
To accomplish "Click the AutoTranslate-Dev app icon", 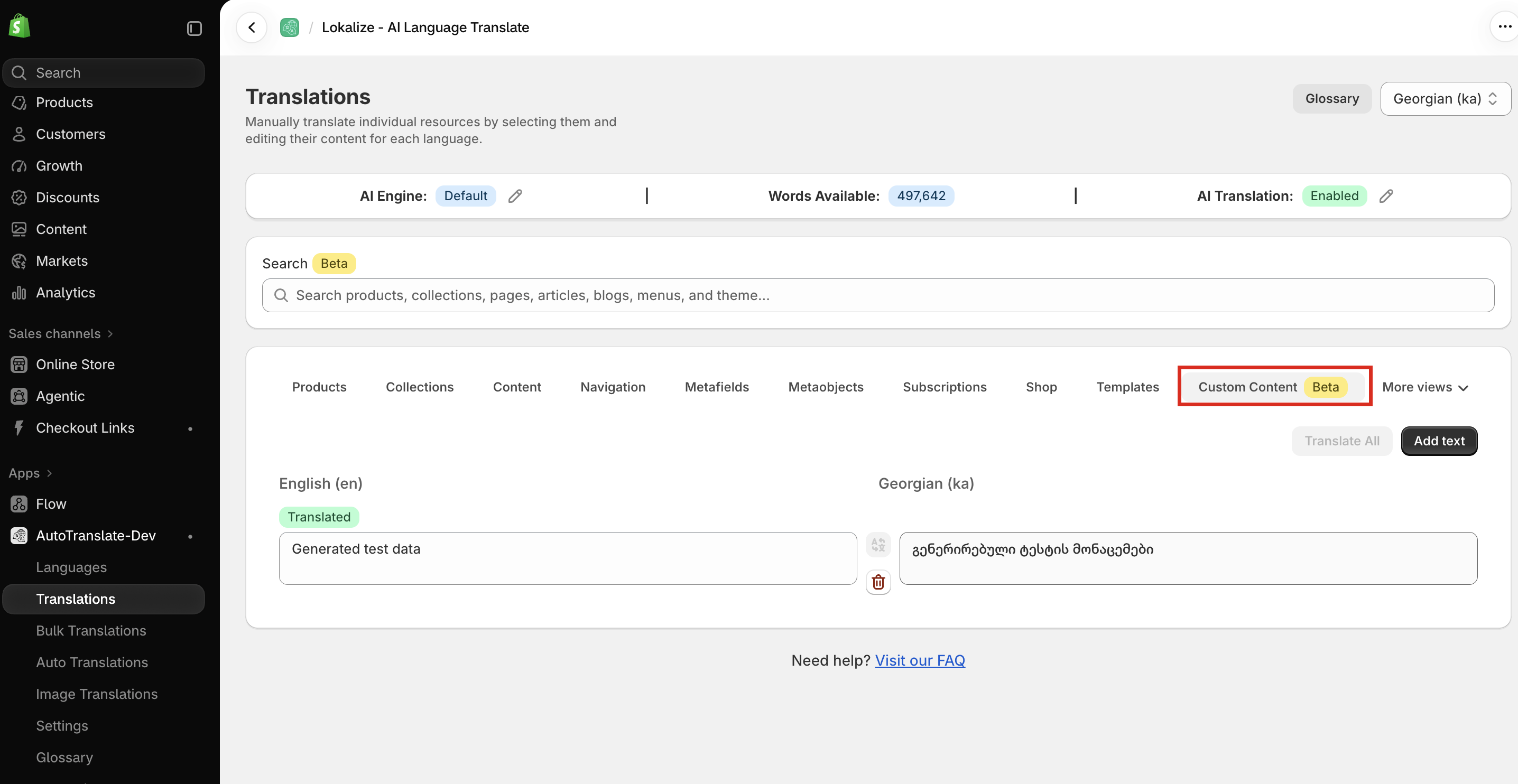I will click(x=19, y=536).
